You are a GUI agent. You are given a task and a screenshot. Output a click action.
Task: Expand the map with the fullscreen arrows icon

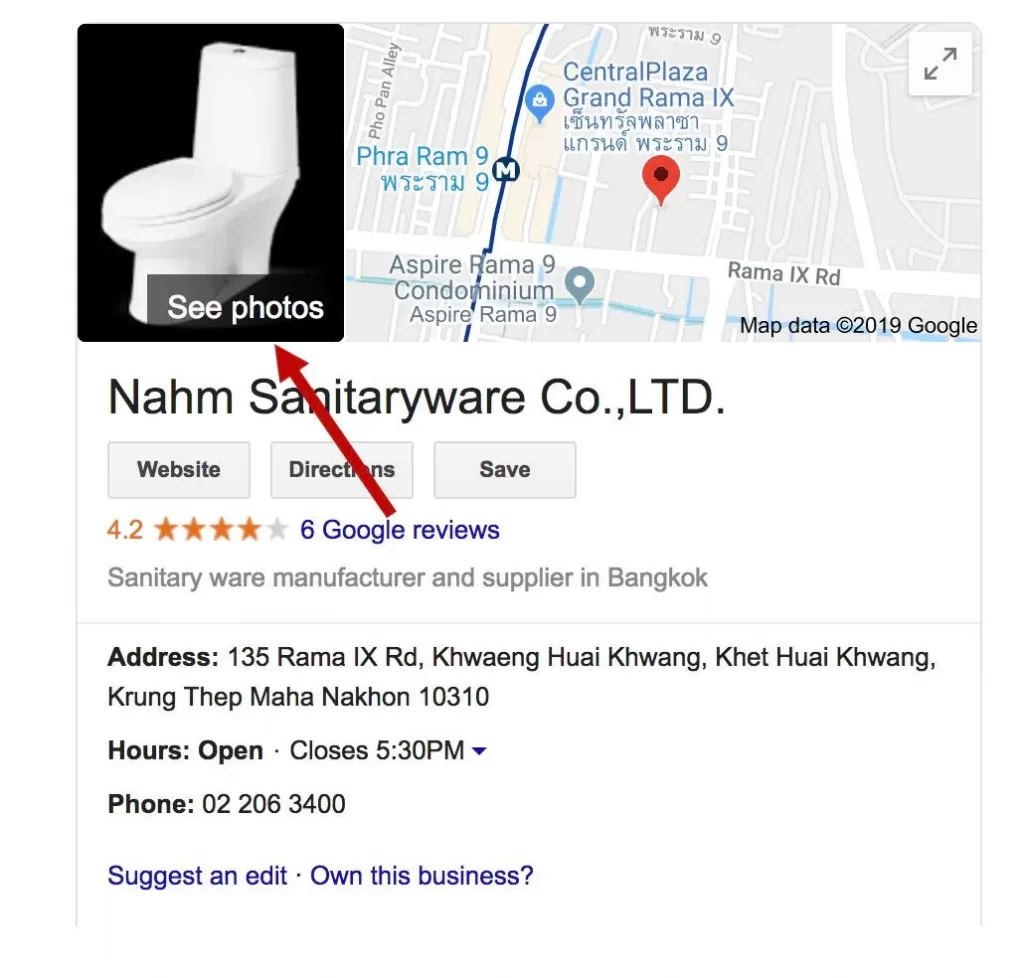940,64
